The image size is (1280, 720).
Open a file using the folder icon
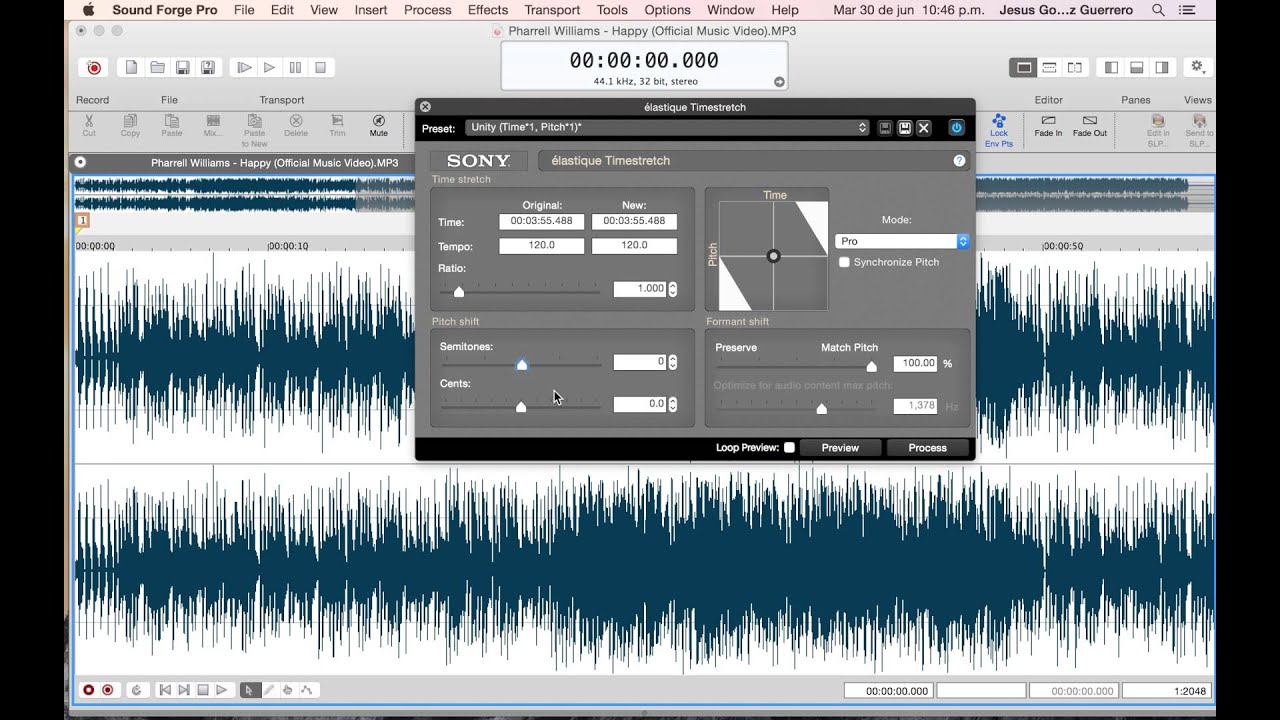(157, 68)
